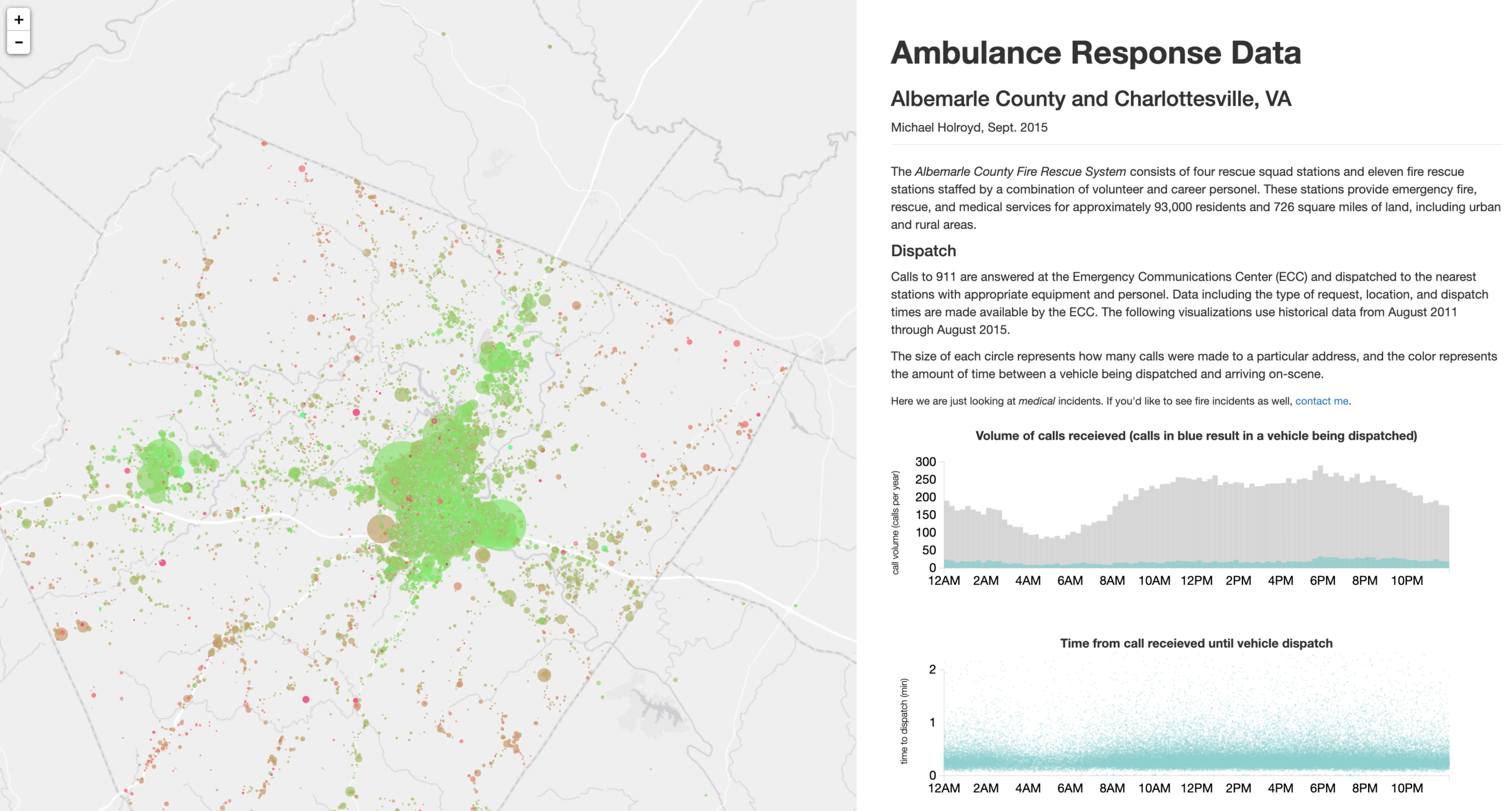The height and width of the screenshot is (811, 1512).
Task: Click the '300' tick on call volume axis
Action: pos(925,462)
